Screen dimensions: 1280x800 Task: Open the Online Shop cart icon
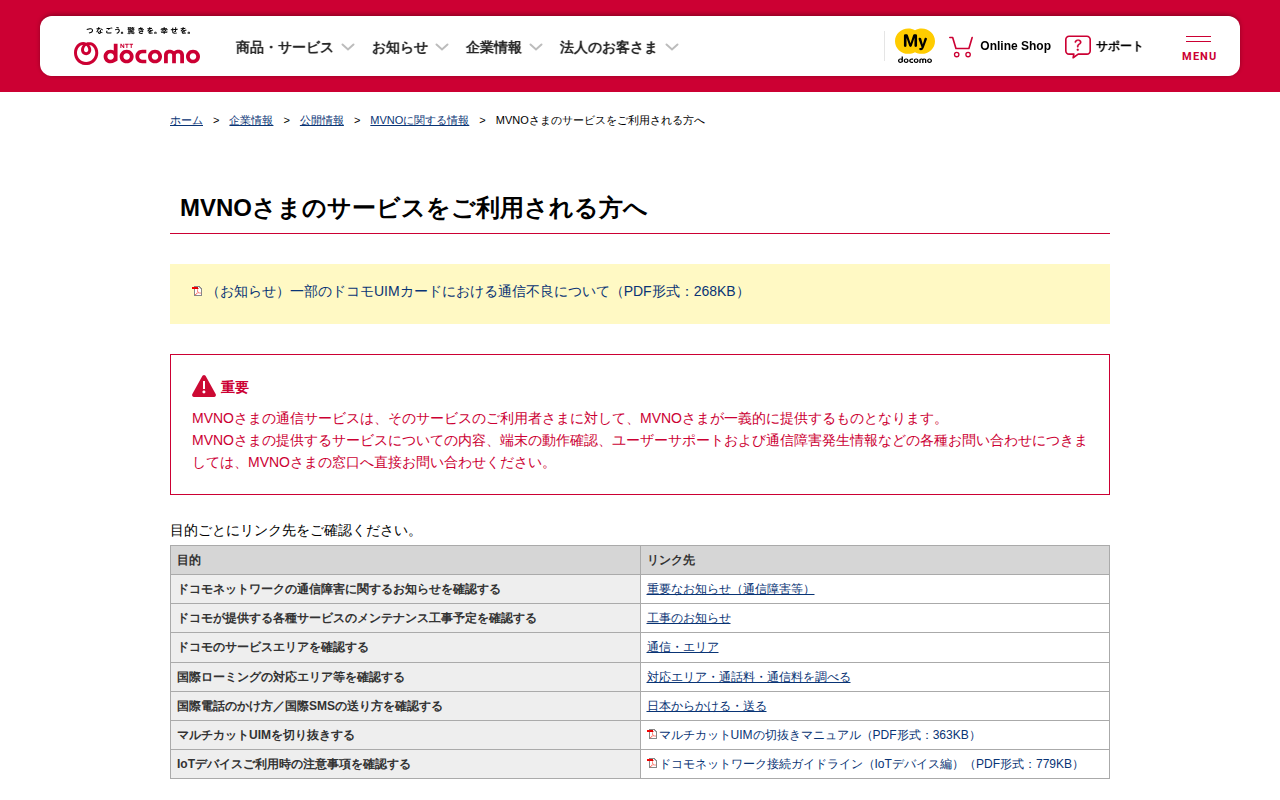click(961, 46)
